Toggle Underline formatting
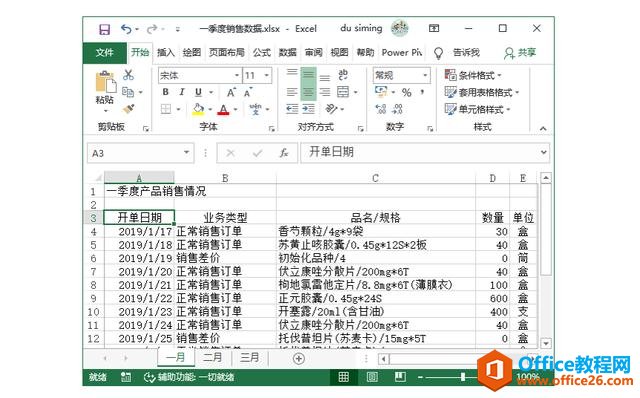Screen dimensions: 640x398 pos(198,92)
